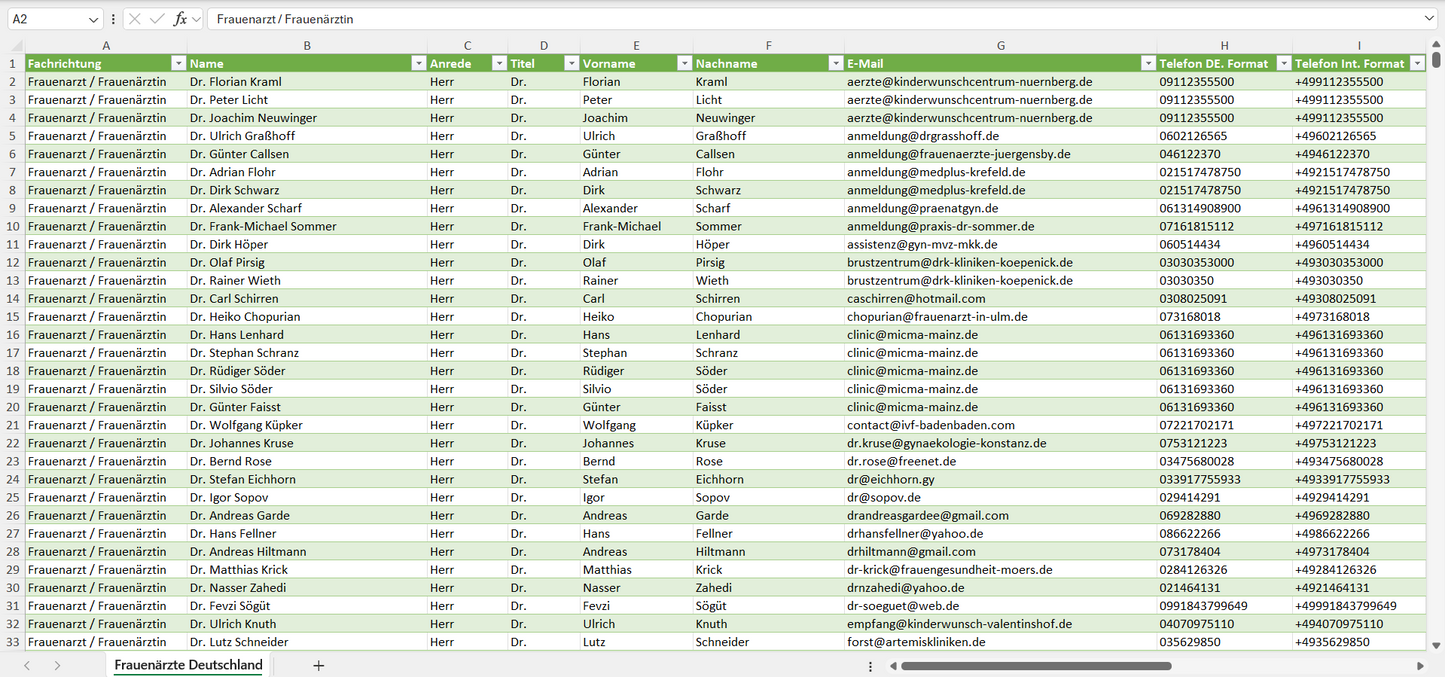Click the next sheet navigation arrow
Viewport: 1445px width, 677px height.
coord(58,665)
